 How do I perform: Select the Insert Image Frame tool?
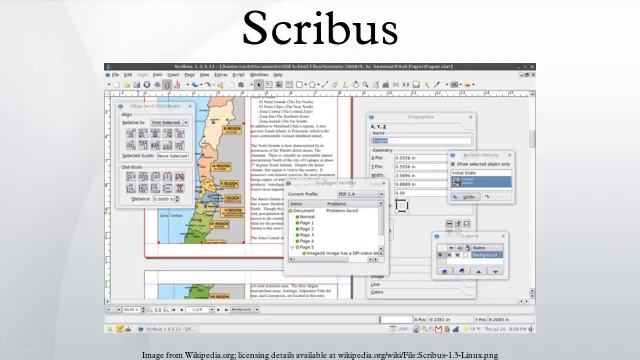point(279,84)
